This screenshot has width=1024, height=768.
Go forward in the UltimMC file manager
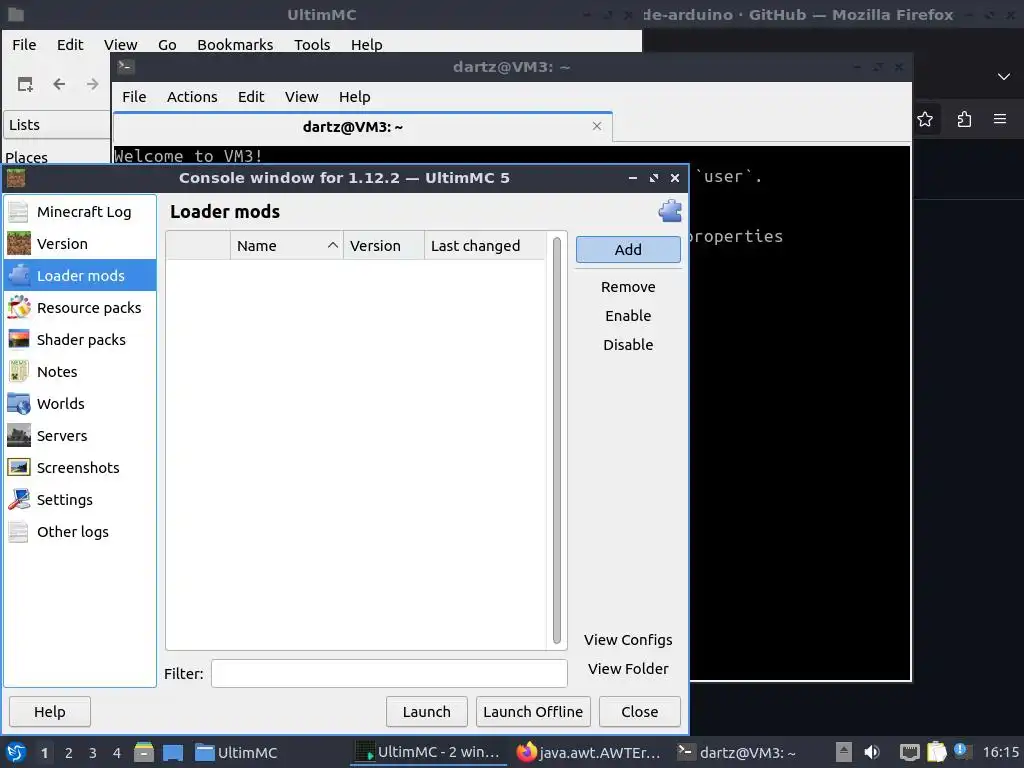pos(92,84)
